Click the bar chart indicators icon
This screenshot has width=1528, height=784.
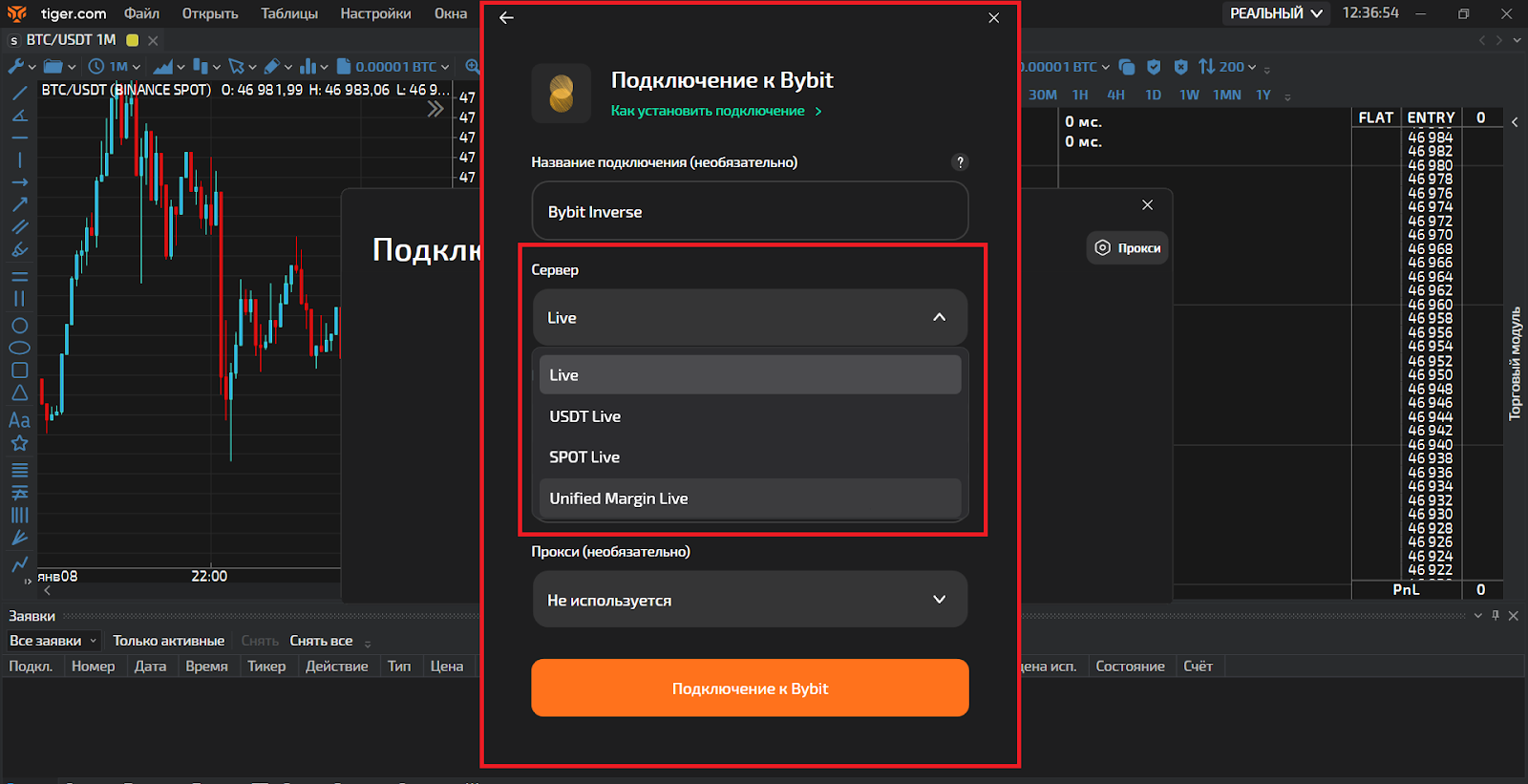(308, 67)
